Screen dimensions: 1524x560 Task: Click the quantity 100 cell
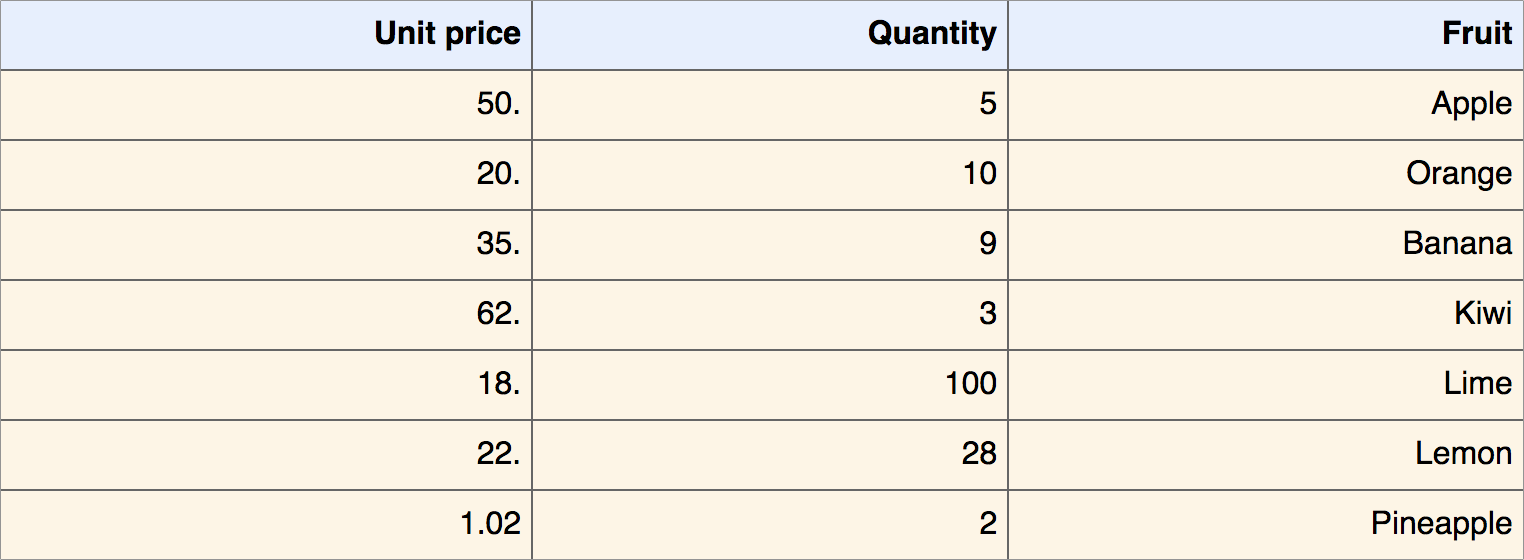[970, 384]
